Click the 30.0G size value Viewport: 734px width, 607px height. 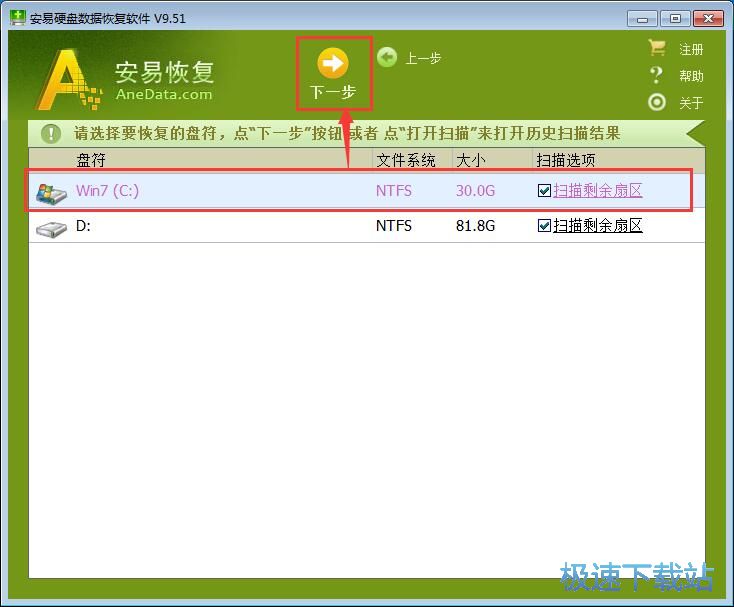tap(475, 190)
